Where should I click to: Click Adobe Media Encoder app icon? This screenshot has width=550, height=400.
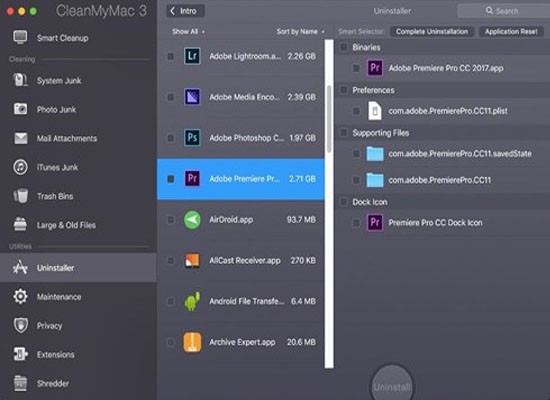pos(192,97)
